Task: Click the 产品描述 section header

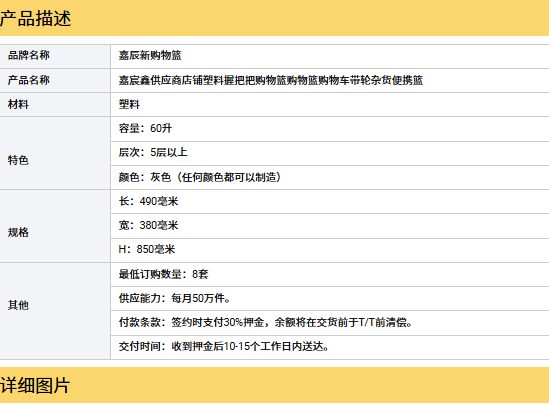Action: click(x=274, y=18)
